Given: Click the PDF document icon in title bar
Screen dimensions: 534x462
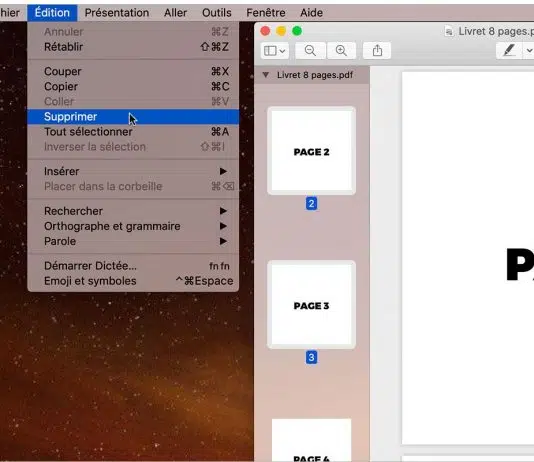Looking at the screenshot, I should [x=449, y=31].
